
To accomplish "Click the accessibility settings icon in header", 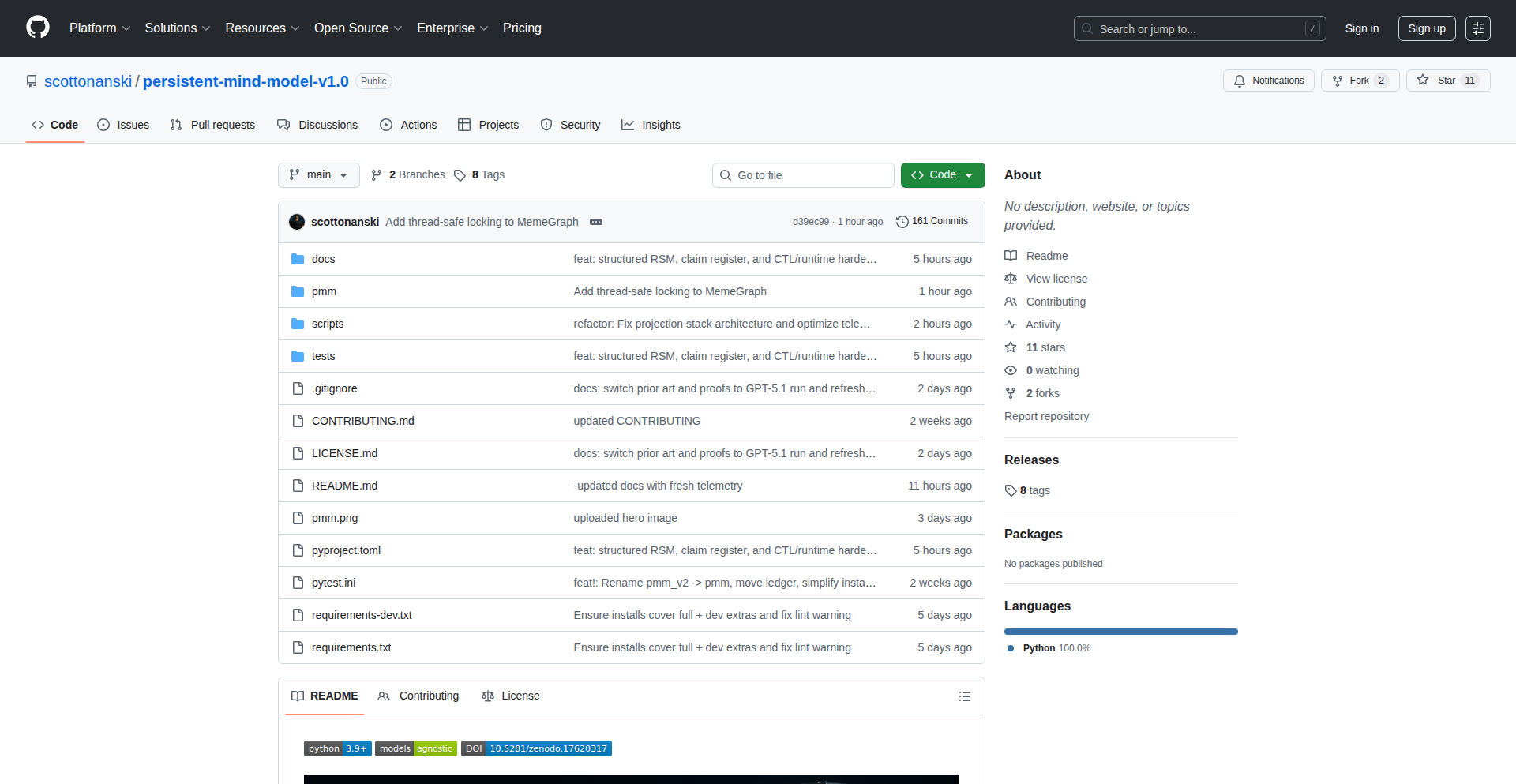I will (1477, 28).
